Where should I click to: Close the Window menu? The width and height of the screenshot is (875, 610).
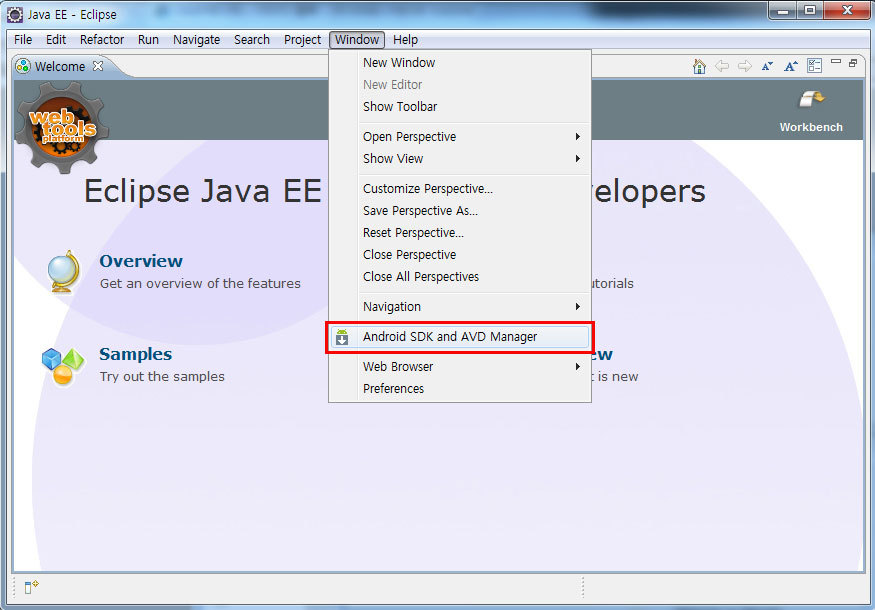[357, 40]
